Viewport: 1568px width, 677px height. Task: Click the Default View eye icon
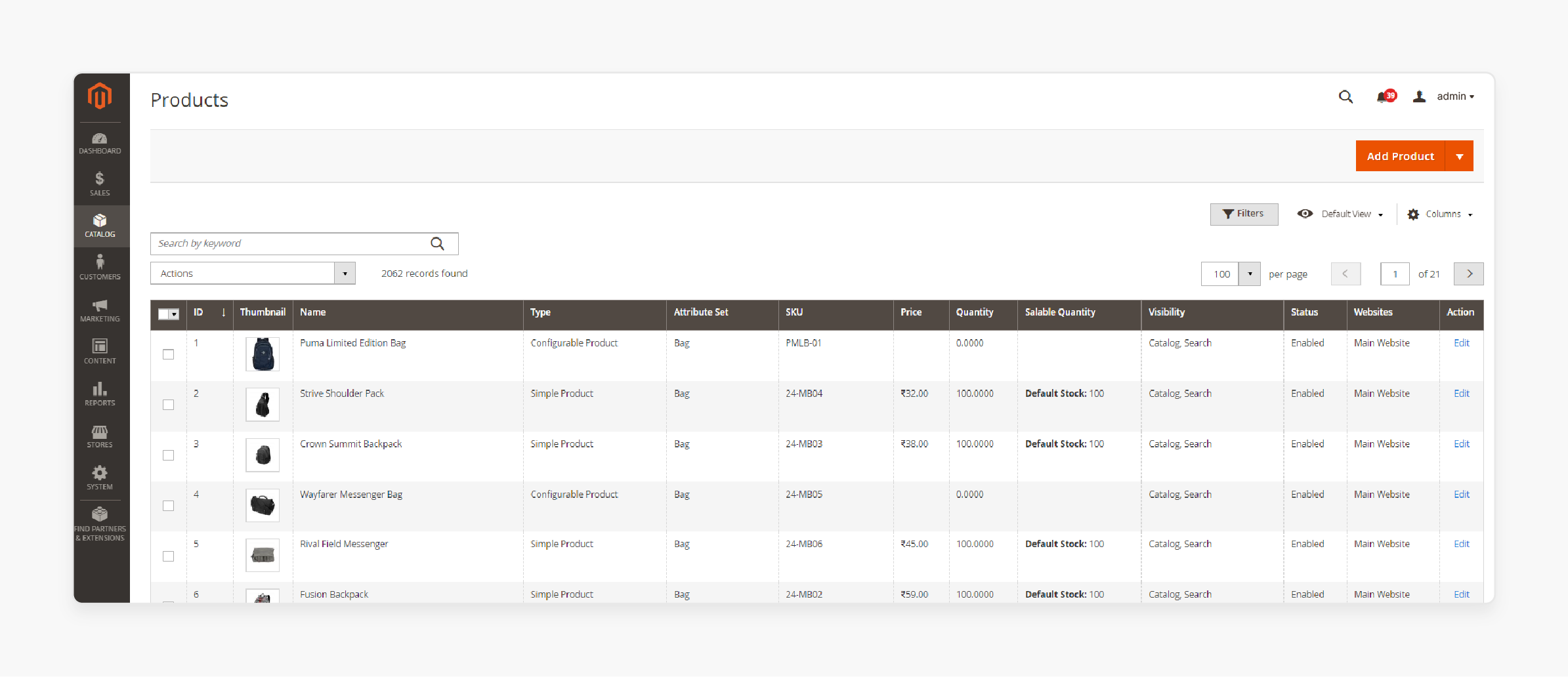[1305, 214]
